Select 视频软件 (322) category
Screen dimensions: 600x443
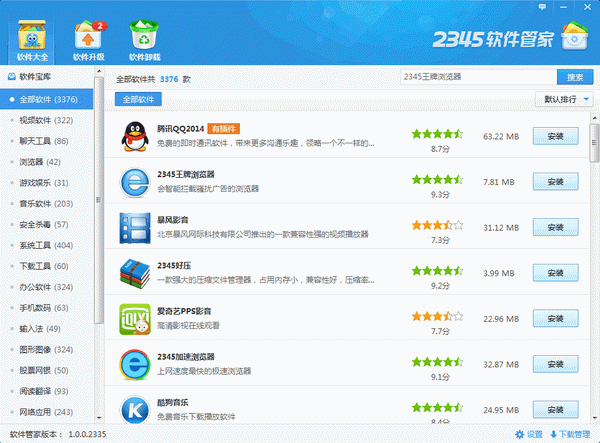coord(46,120)
